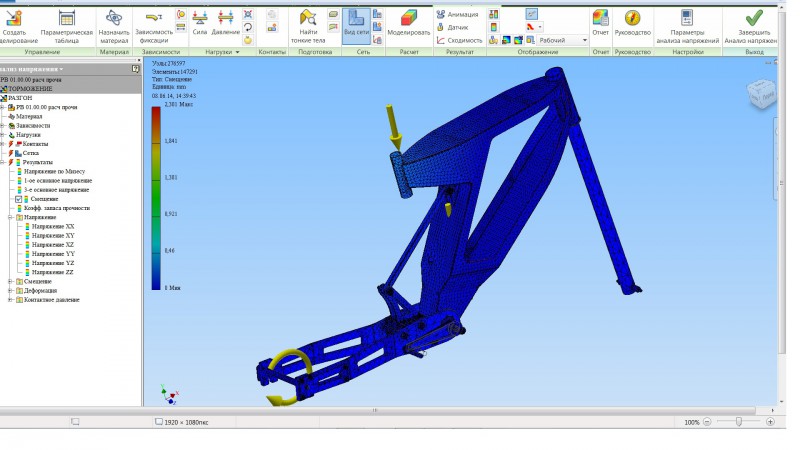The width and height of the screenshot is (800, 450).
Task: Select Напряжение ZZ result
Action: [53, 272]
